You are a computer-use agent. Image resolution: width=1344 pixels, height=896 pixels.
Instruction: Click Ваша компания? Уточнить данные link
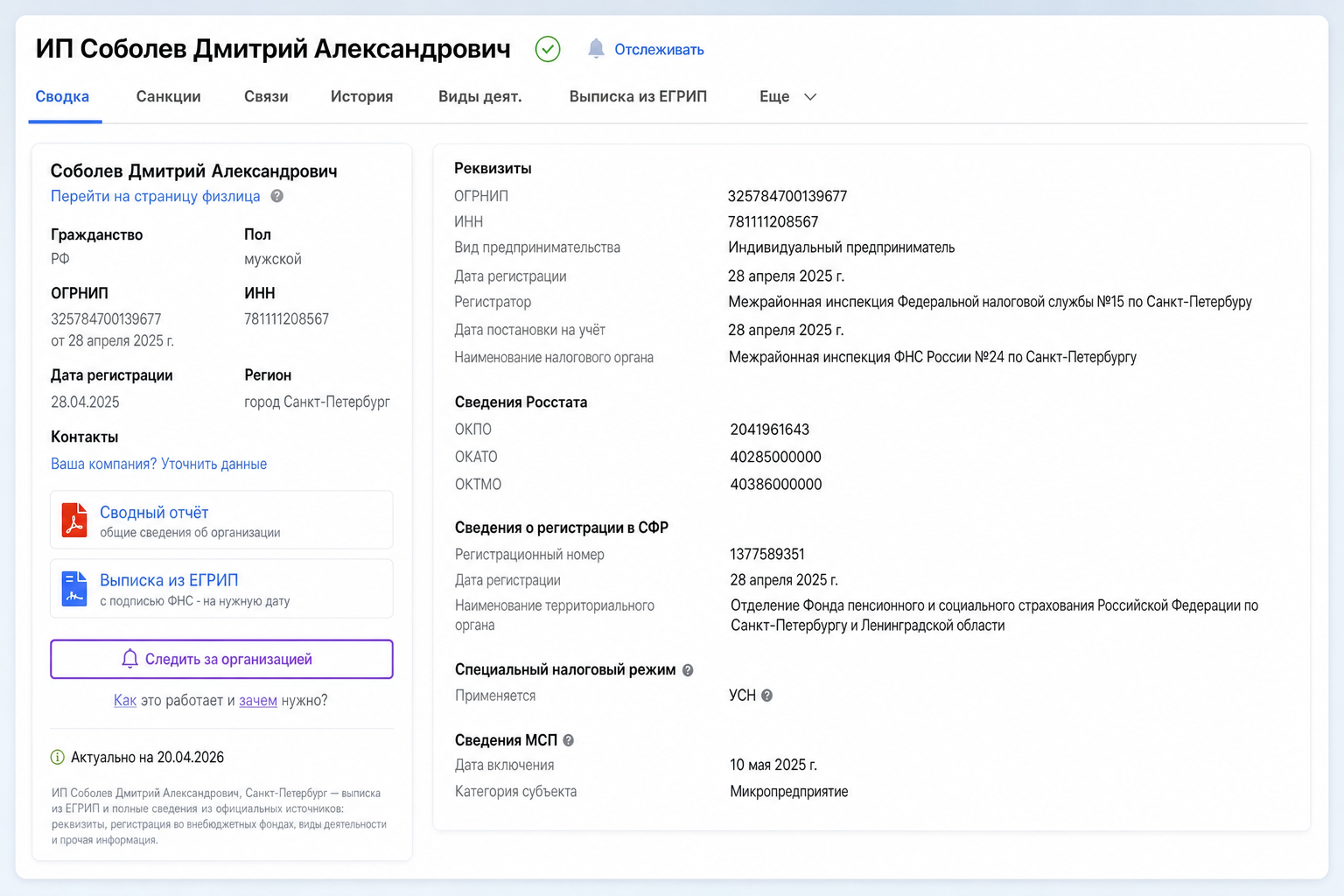[158, 464]
